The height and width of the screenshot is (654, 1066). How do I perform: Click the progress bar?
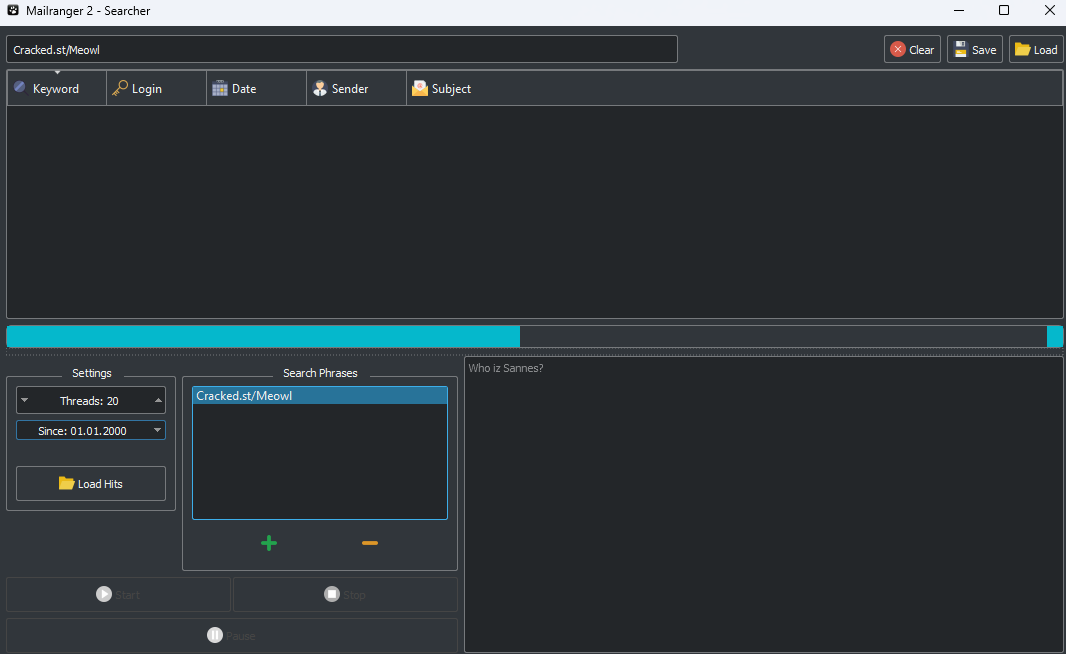point(534,337)
